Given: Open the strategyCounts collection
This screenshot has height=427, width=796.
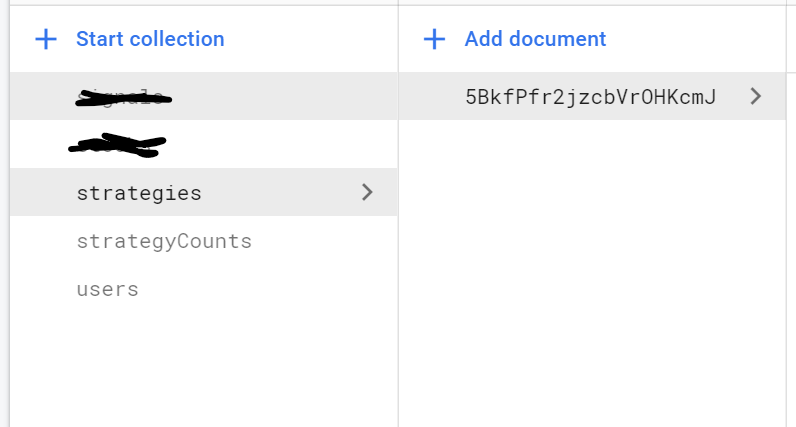Looking at the screenshot, I should pos(164,241).
